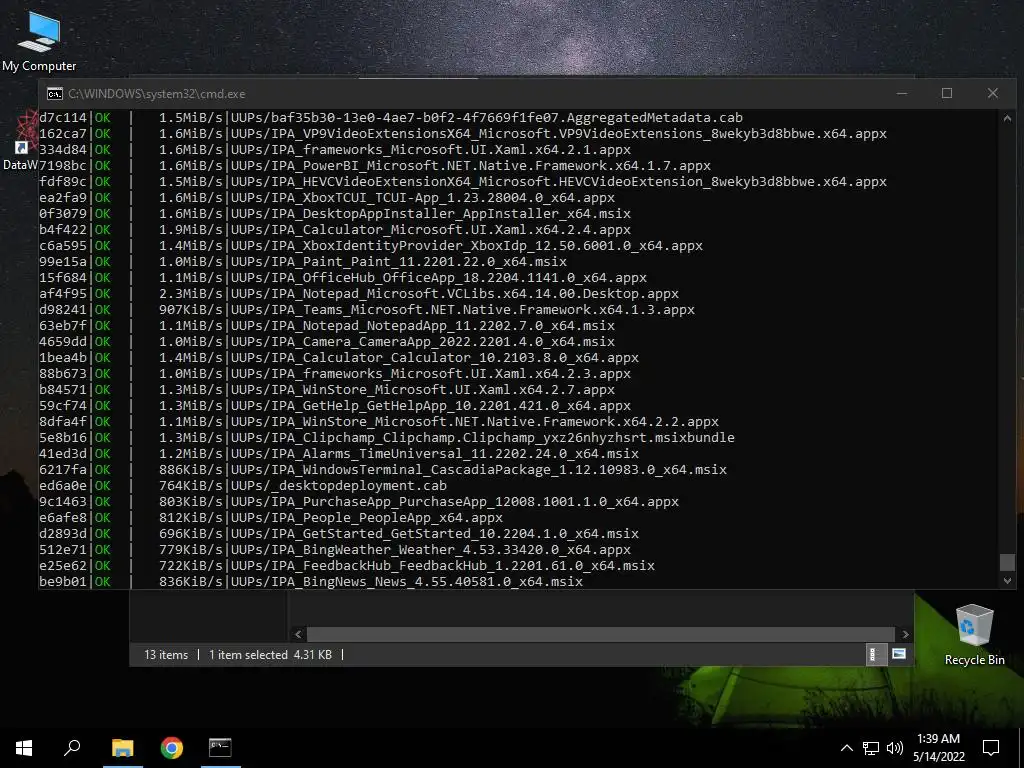
Task: Open taskbar search magnifier
Action: pyautogui.click(x=72, y=748)
